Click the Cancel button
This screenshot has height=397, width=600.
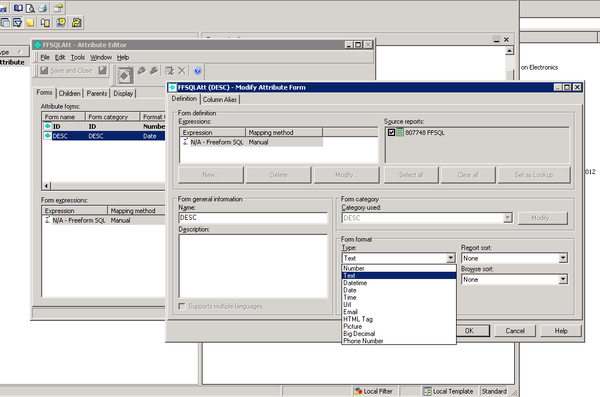tap(515, 331)
